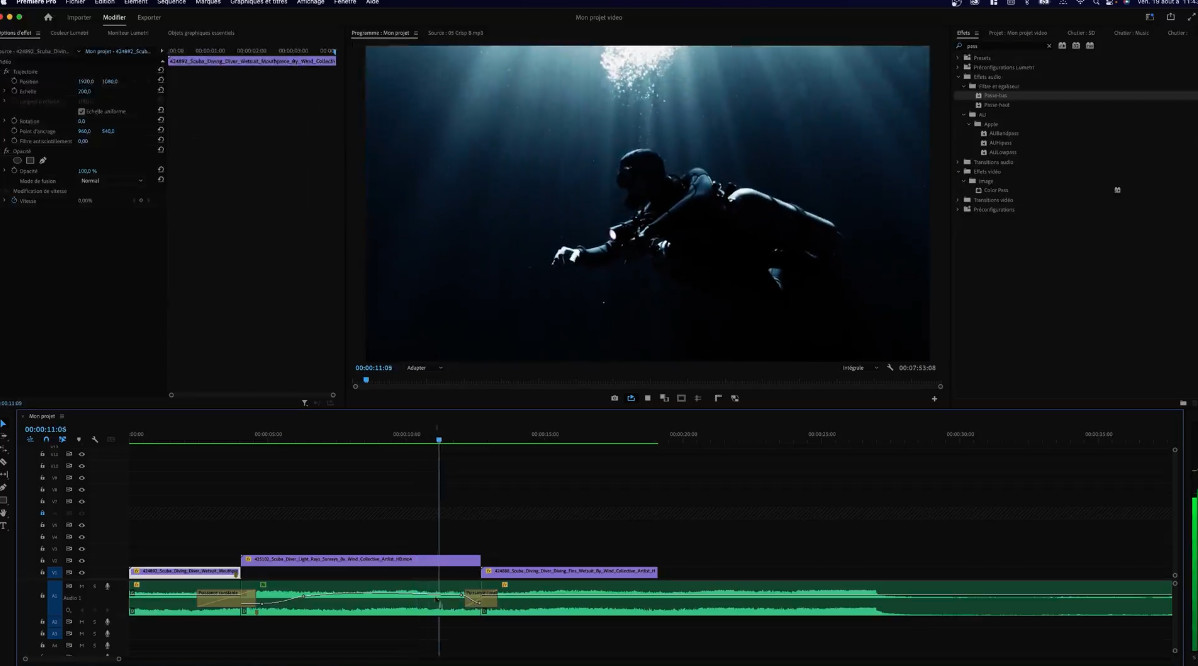Open the Adapter zoom dropdown
Image resolution: width=1198 pixels, height=666 pixels.
[x=424, y=368]
